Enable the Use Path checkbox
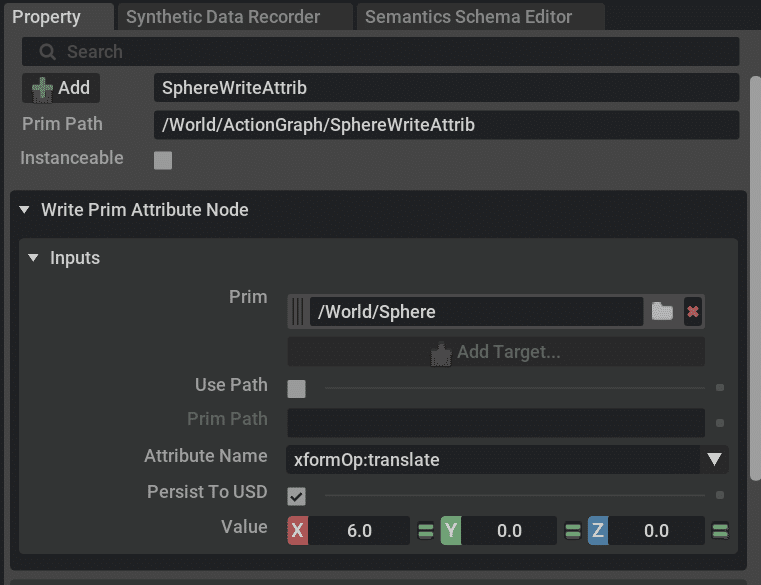The image size is (761, 585). [296, 388]
